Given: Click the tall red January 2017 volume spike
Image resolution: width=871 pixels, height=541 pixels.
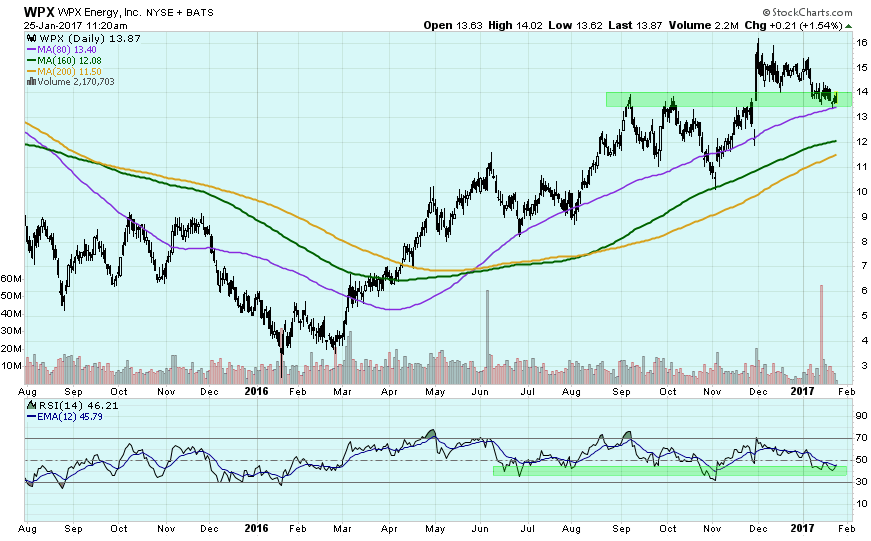Looking at the screenshot, I should point(822,334).
